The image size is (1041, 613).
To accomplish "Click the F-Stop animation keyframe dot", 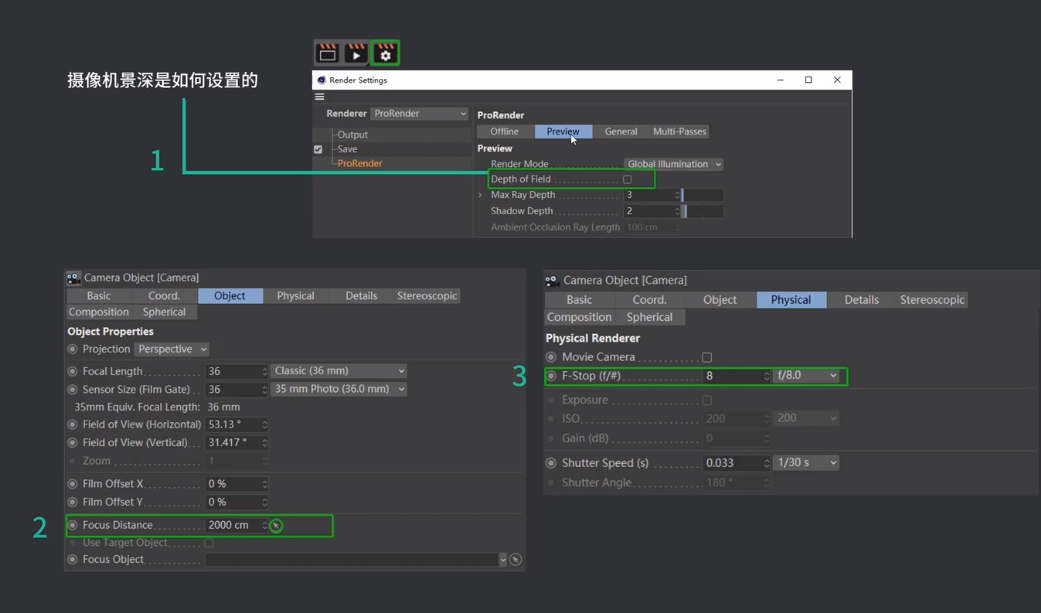I will coord(551,376).
